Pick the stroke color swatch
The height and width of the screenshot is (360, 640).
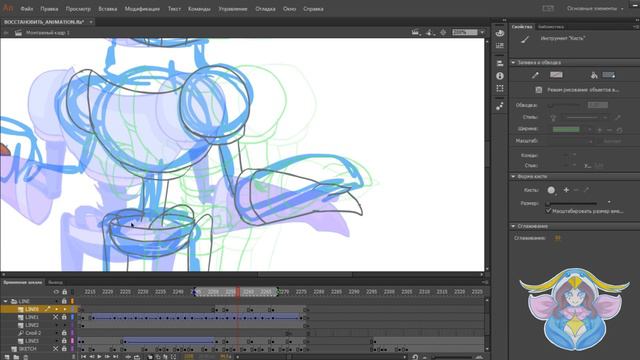click(x=556, y=75)
